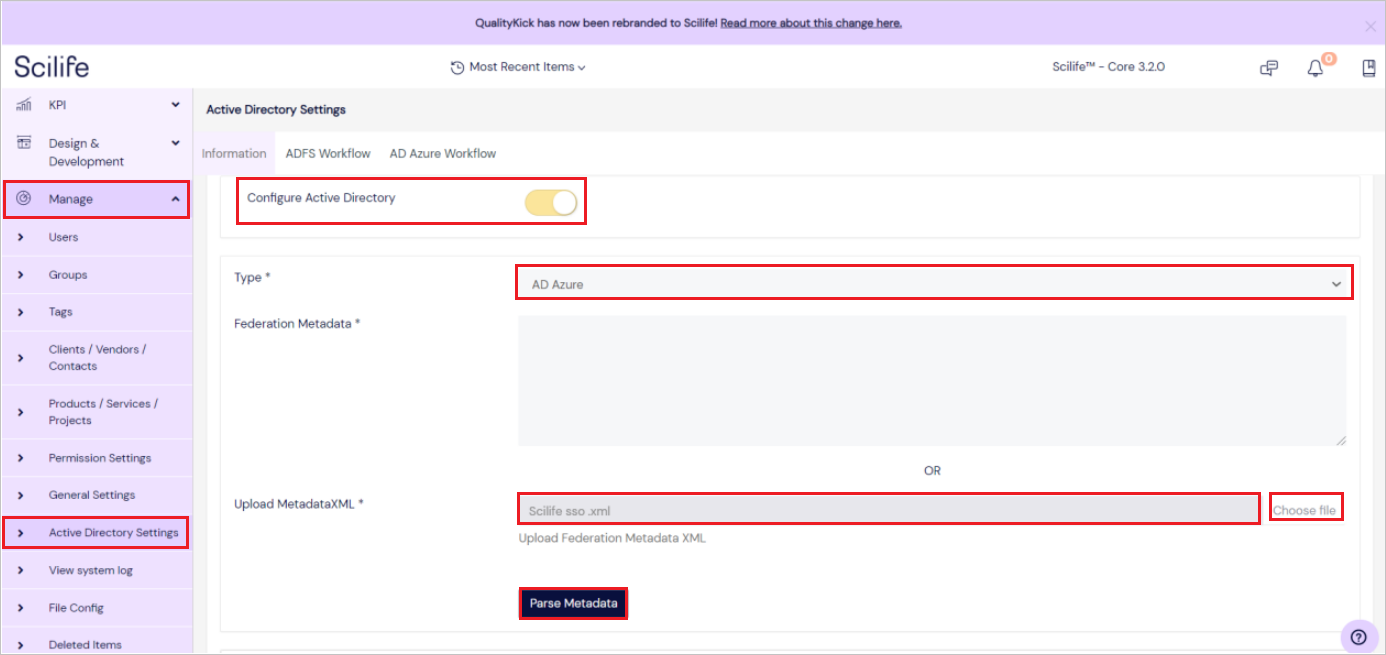Open the Most Recent Items dropdown
Image resolution: width=1386 pixels, height=655 pixels.
pyautogui.click(x=518, y=67)
